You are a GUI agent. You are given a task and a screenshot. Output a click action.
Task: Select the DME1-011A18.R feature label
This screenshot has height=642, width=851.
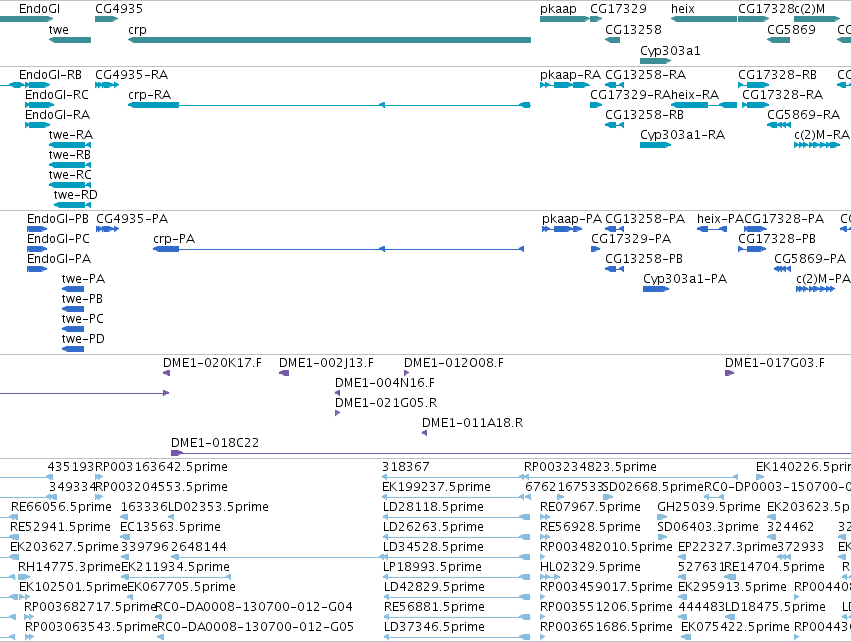tap(473, 423)
